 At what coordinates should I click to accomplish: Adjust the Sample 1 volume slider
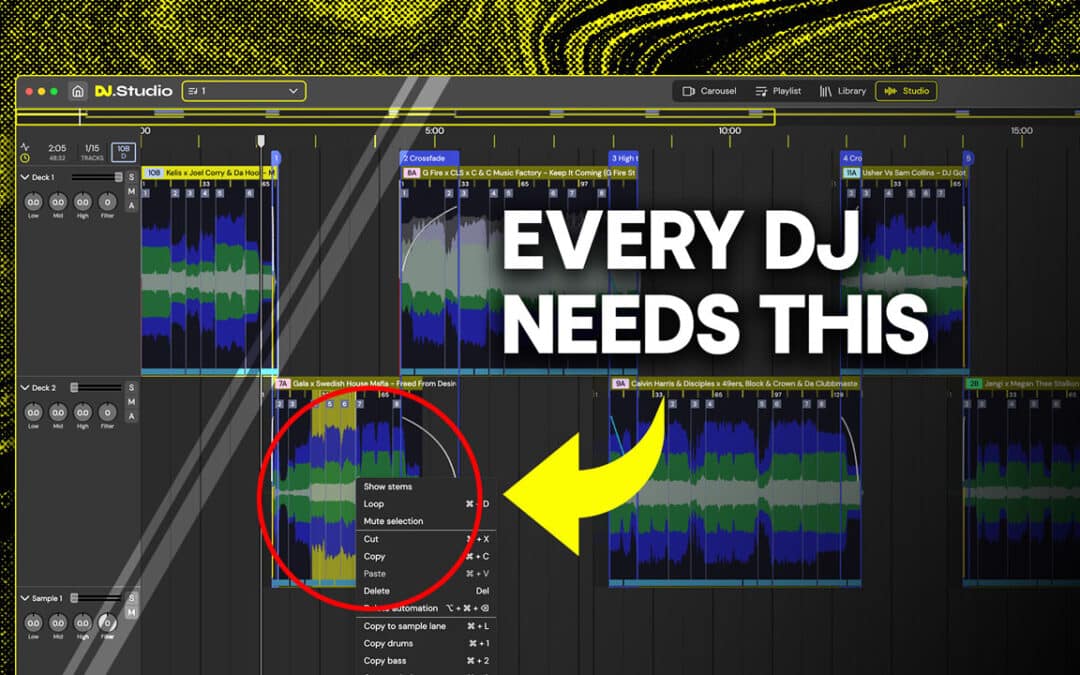pyautogui.click(x=97, y=598)
